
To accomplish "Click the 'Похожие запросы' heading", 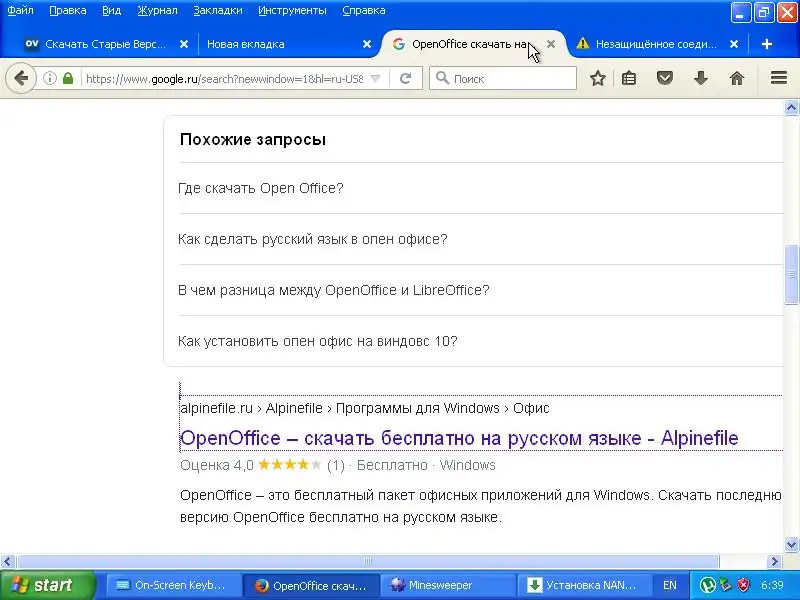I will coord(253,140).
